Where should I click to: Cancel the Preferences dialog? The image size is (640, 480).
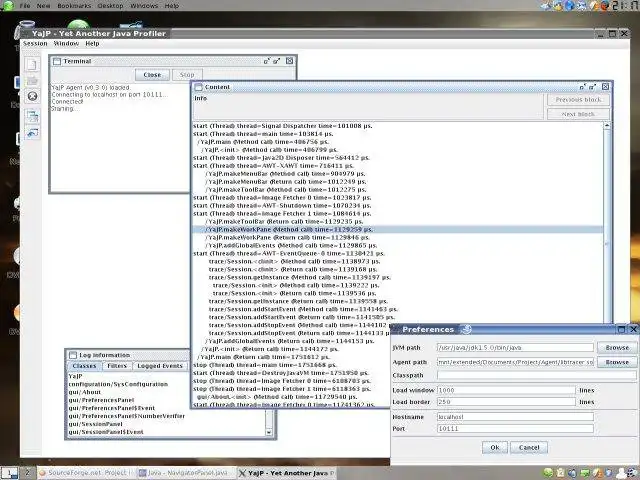click(x=529, y=448)
